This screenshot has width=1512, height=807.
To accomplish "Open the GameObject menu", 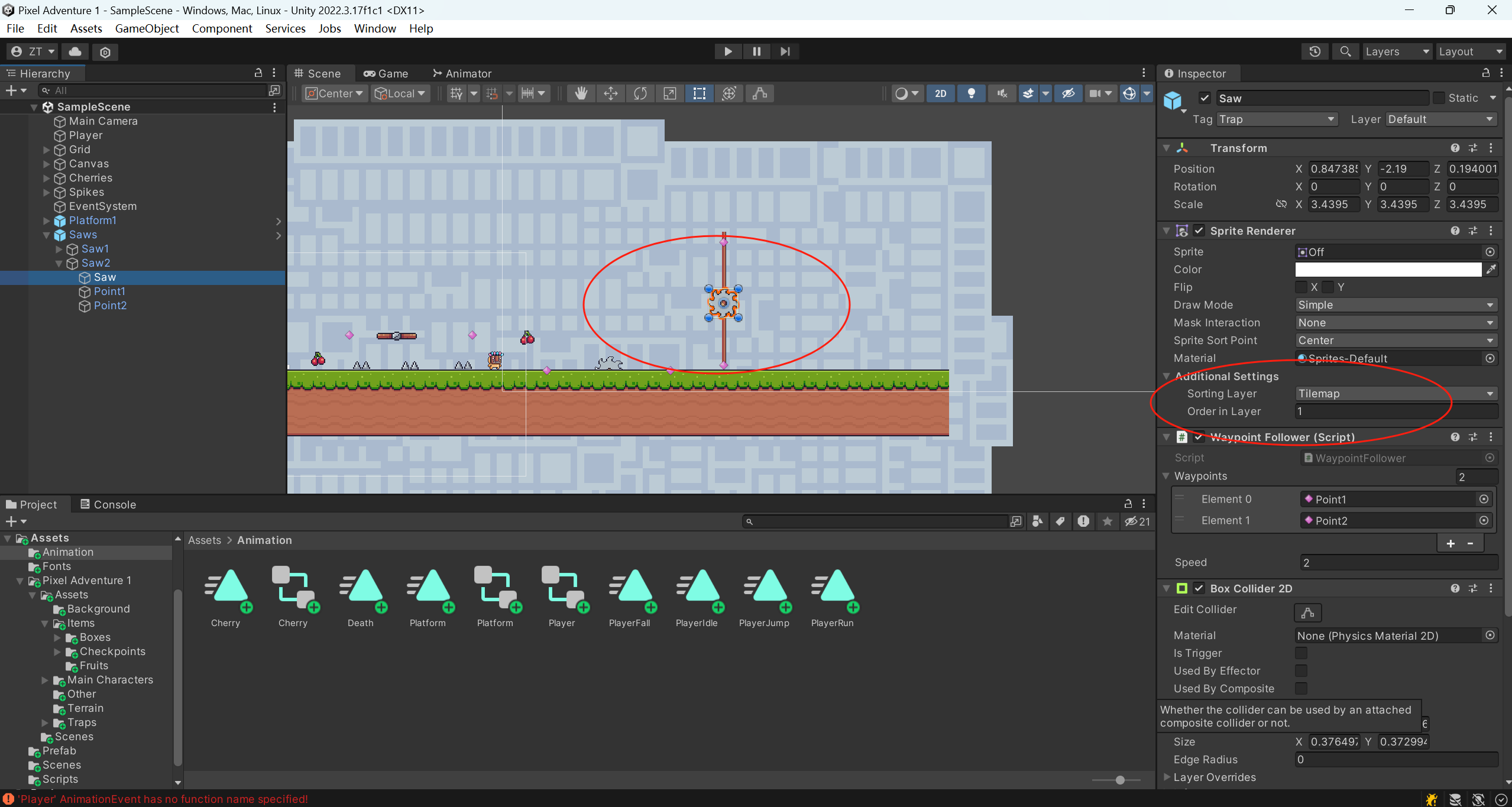I will [x=147, y=28].
